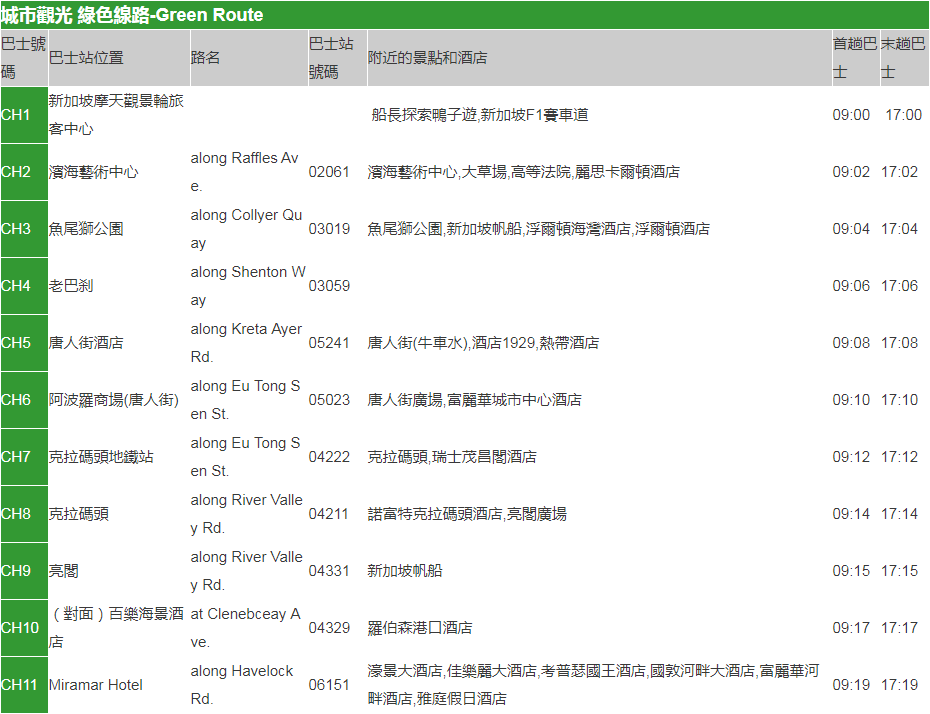Click bus stop code 04329

(x=329, y=628)
